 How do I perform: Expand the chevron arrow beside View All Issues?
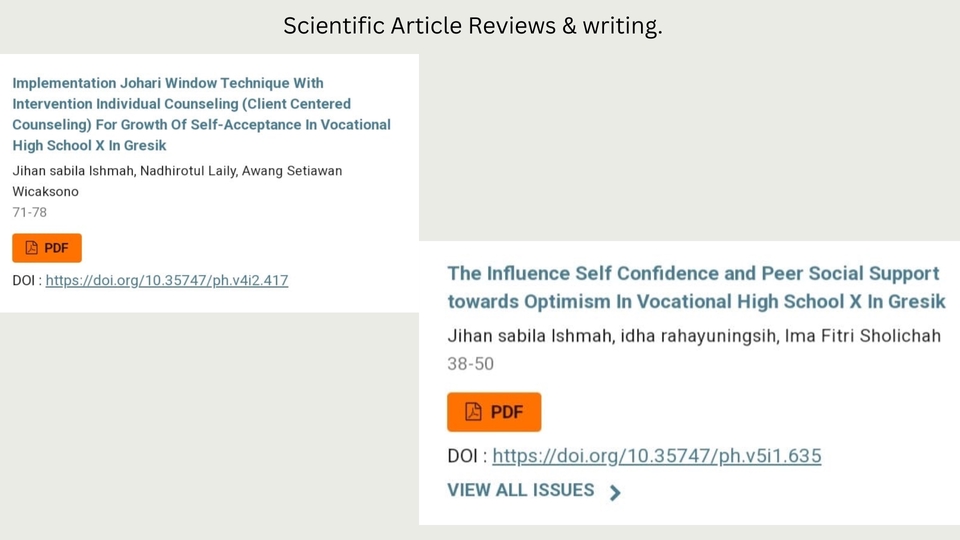tap(615, 492)
